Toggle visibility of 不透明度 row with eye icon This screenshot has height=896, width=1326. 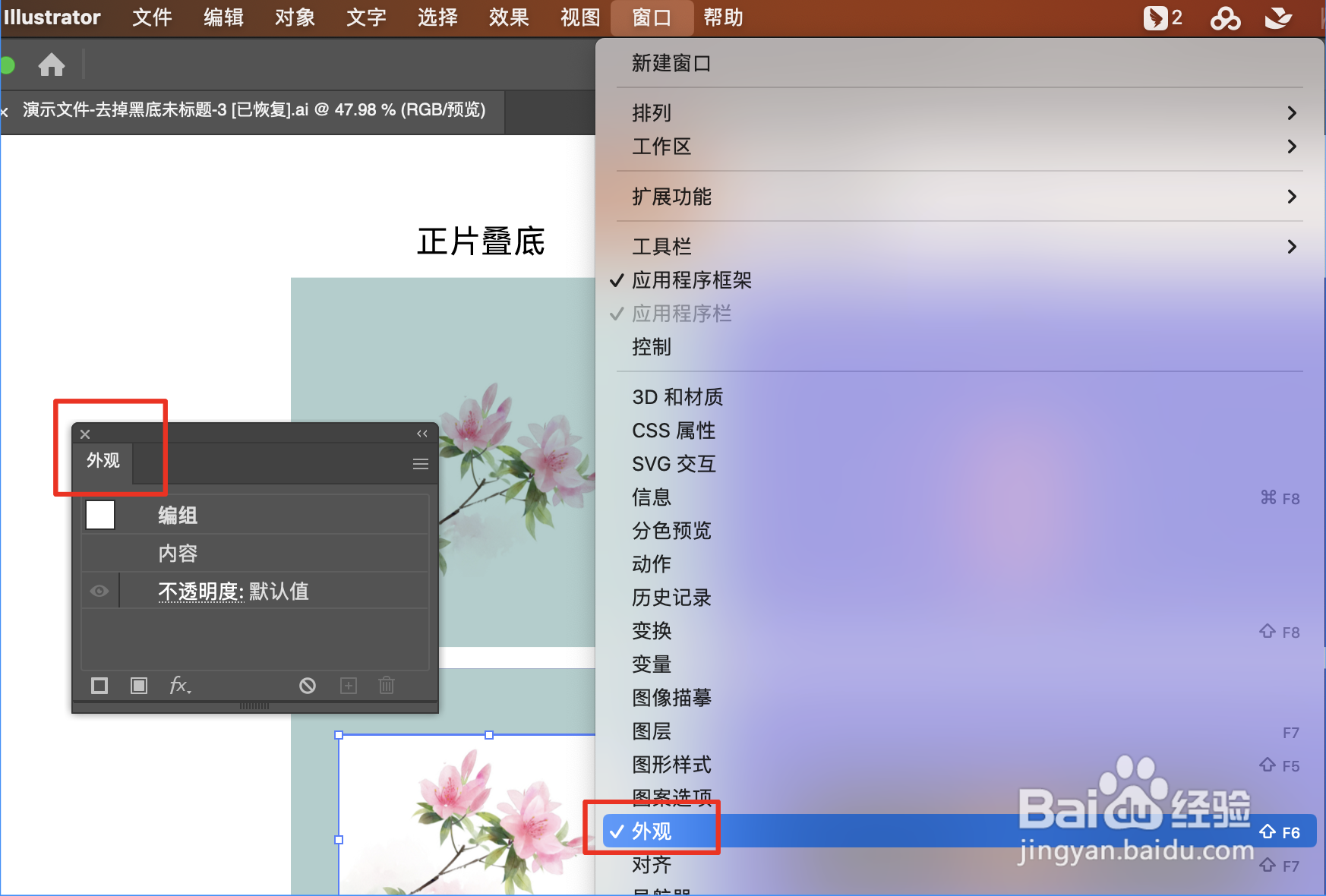(99, 590)
